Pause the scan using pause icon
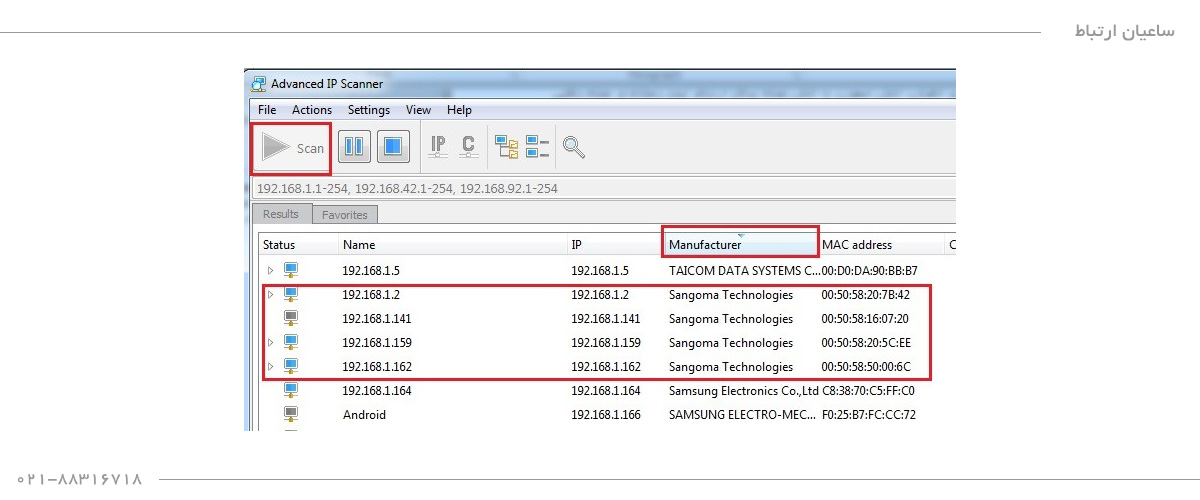Screen dimensions: 1200x500 354,147
